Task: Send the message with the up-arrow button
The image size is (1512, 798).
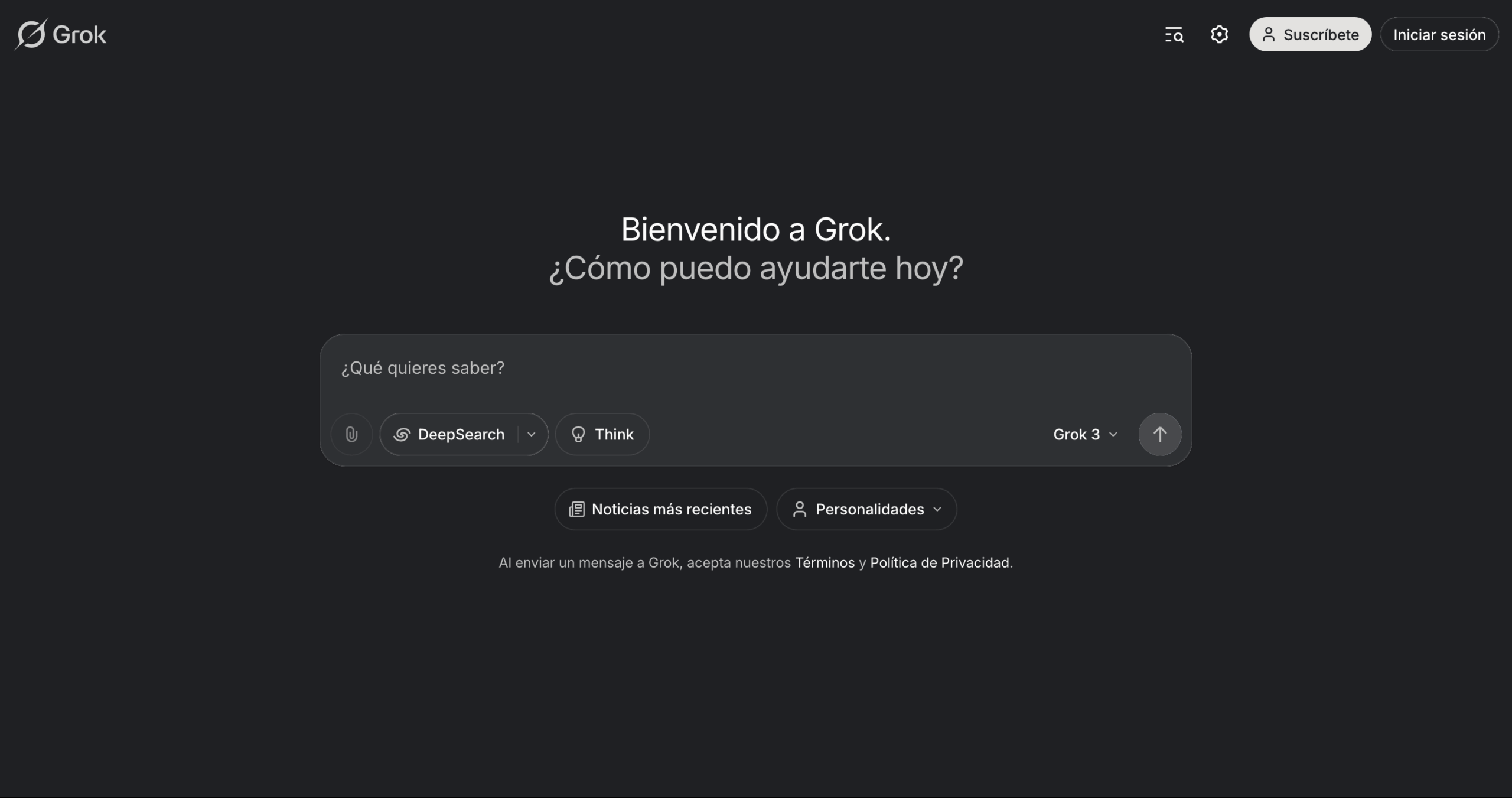Action: tap(1160, 435)
